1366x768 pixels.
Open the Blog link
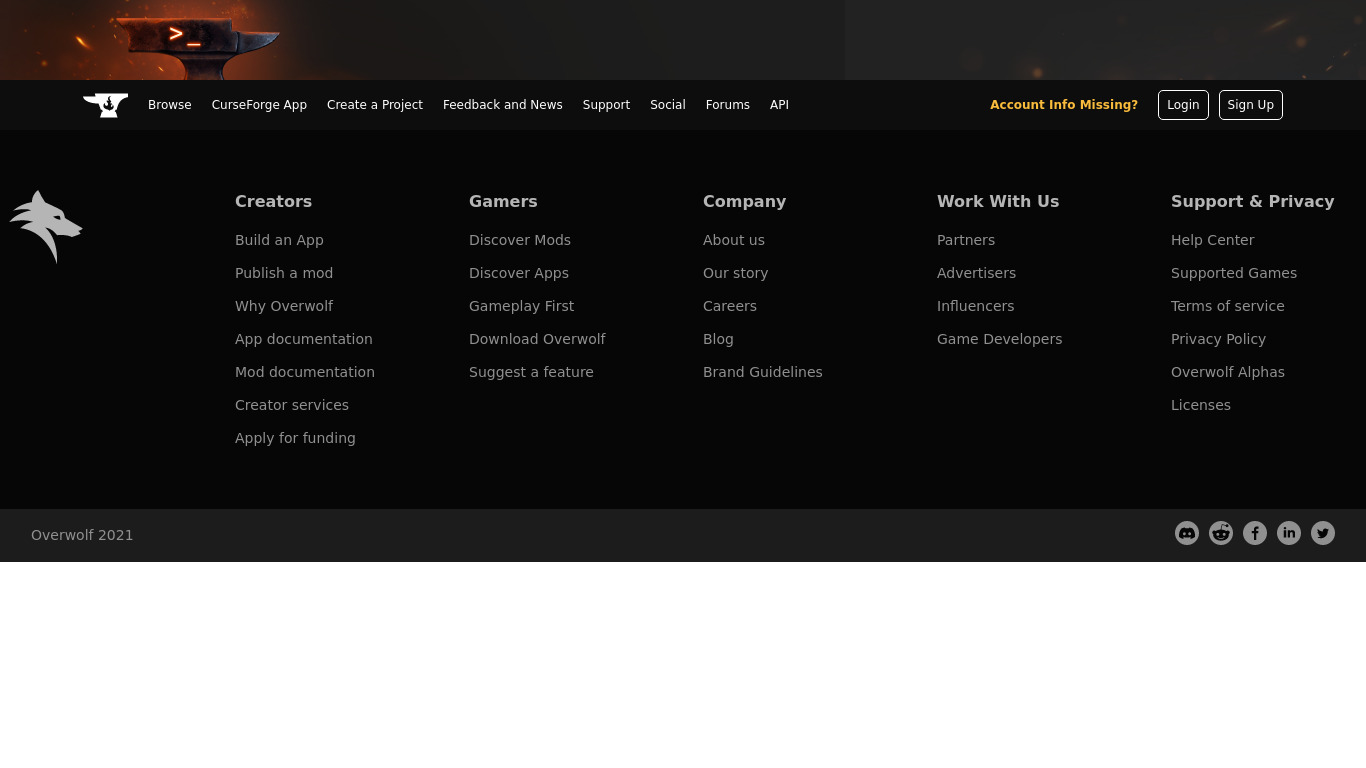(x=718, y=339)
